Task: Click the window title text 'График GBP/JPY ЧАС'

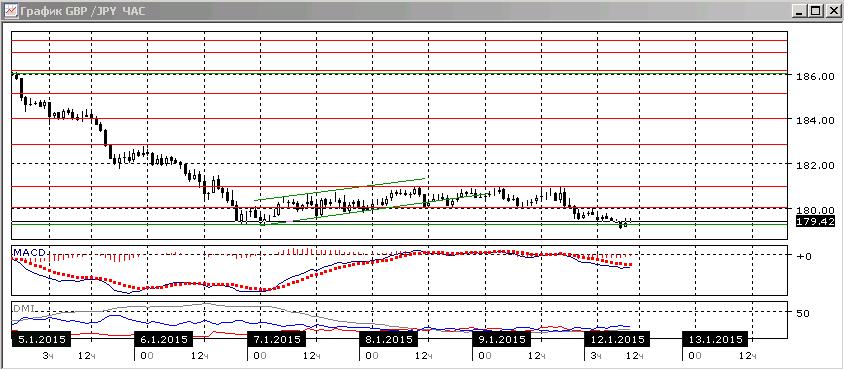Action: coord(83,11)
